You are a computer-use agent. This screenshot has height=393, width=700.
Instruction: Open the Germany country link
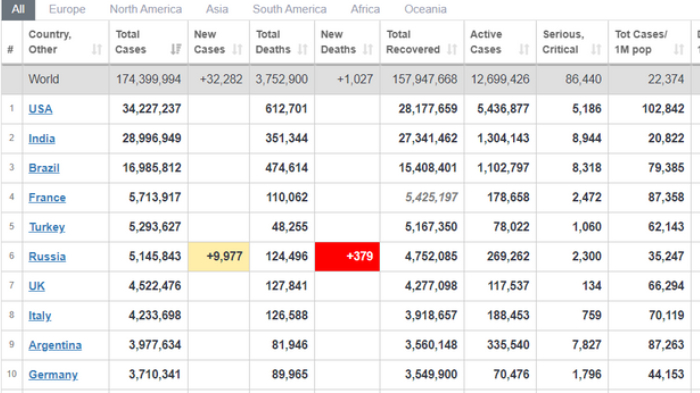[x=53, y=375]
